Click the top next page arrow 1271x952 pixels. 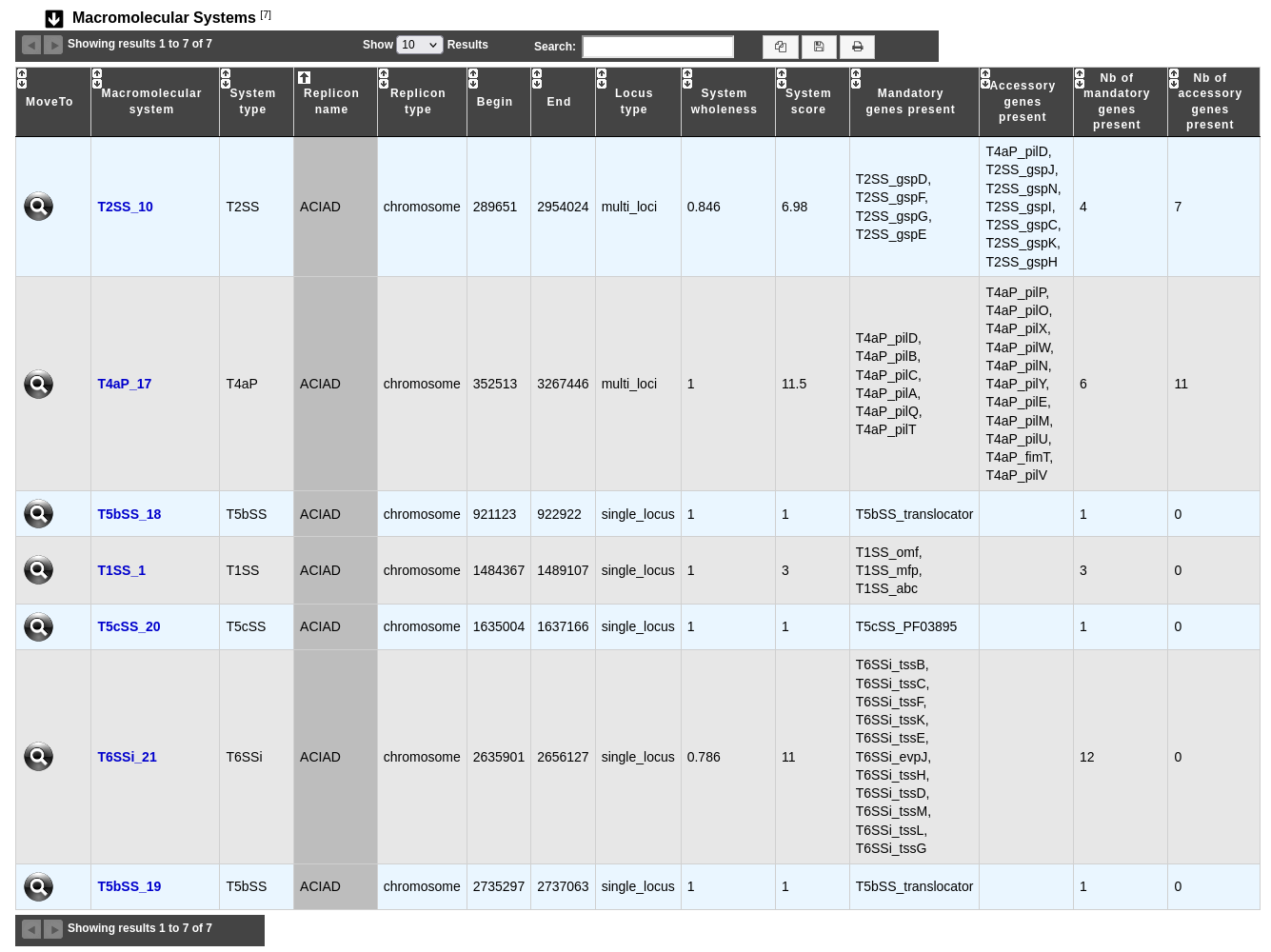[x=53, y=45]
